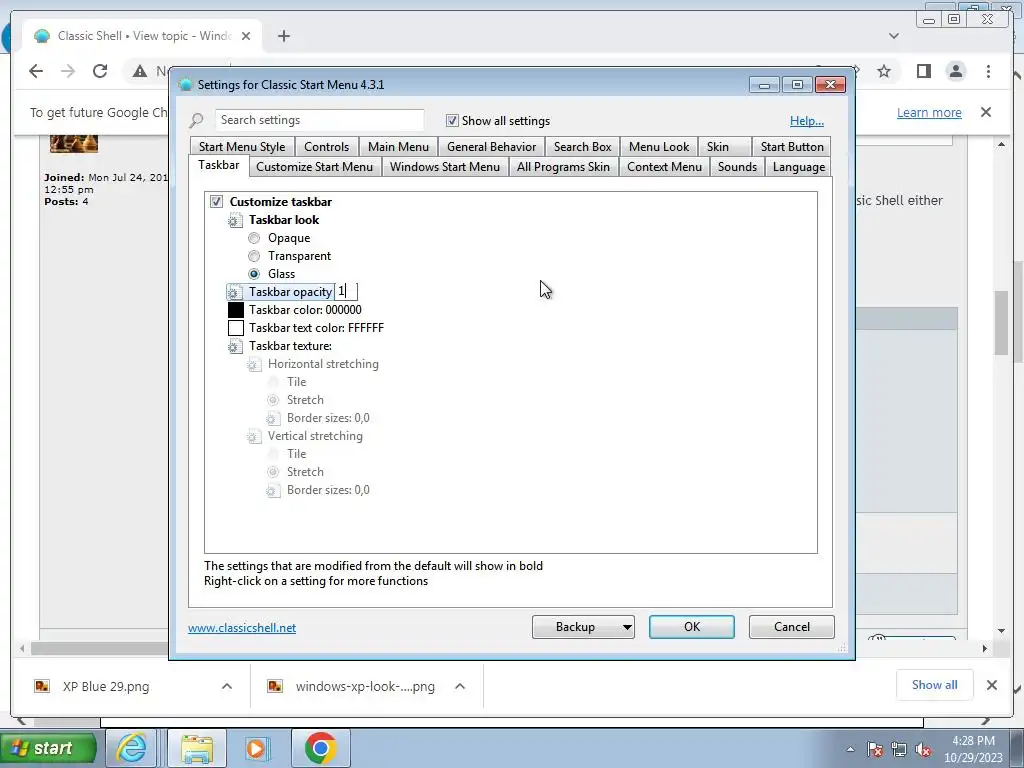Open the Main Menu tab
This screenshot has width=1024, height=768.
click(398, 147)
